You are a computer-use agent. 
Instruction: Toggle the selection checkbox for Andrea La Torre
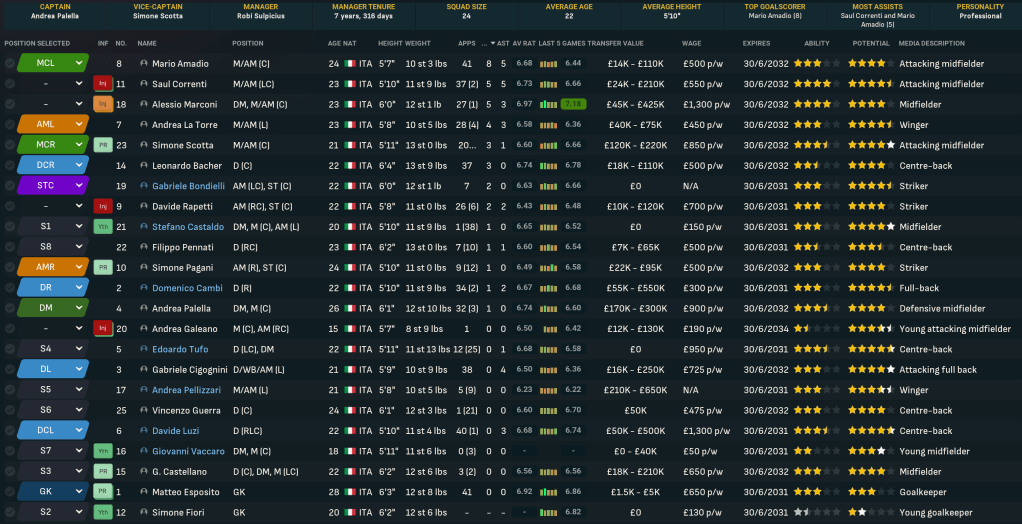click(10, 125)
